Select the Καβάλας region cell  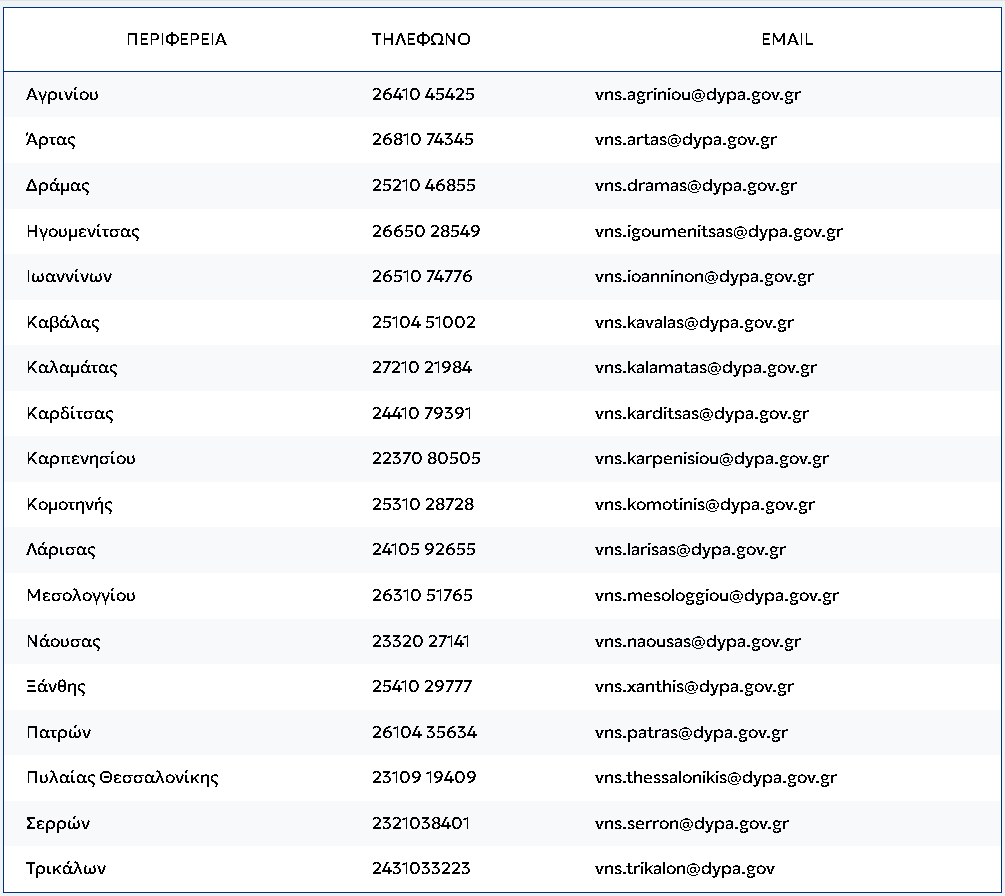pyautogui.click(x=63, y=322)
